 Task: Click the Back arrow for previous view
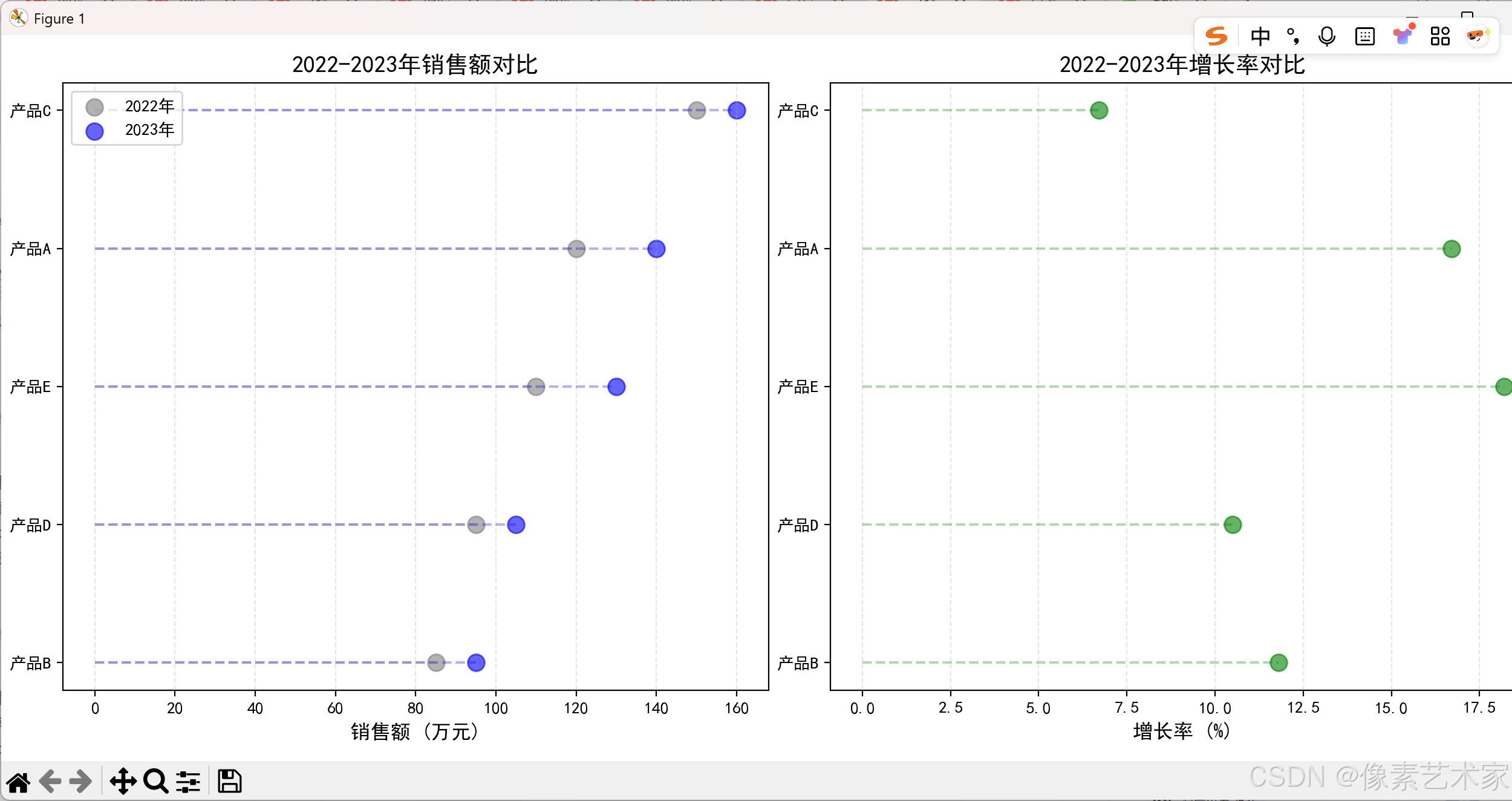click(x=51, y=782)
